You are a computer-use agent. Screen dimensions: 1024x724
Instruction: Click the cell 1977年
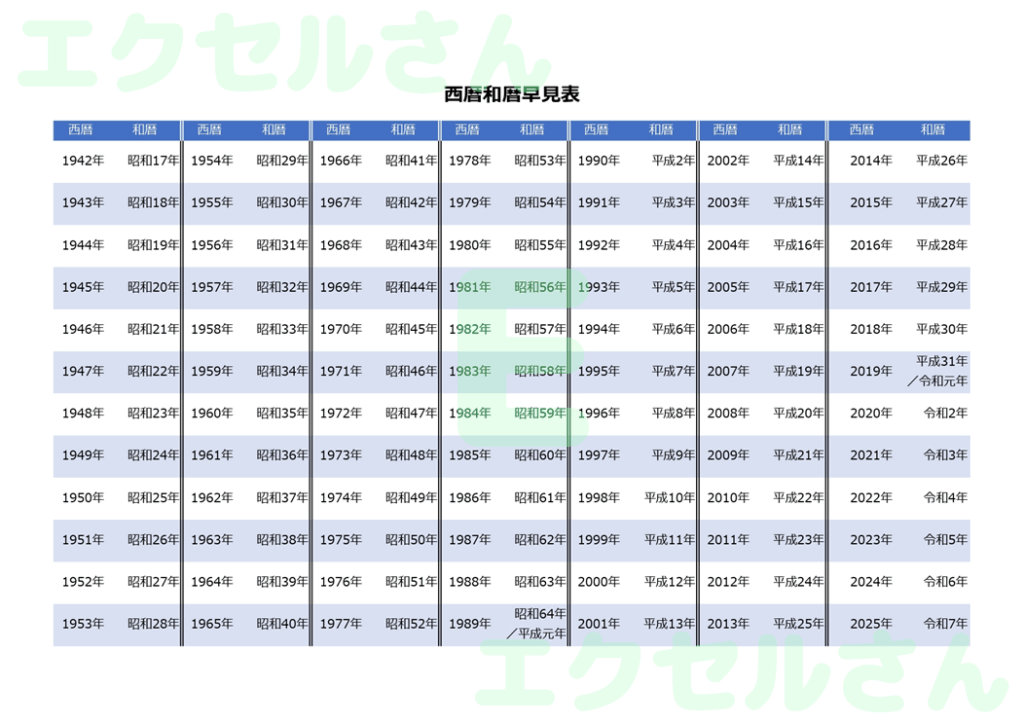(340, 624)
